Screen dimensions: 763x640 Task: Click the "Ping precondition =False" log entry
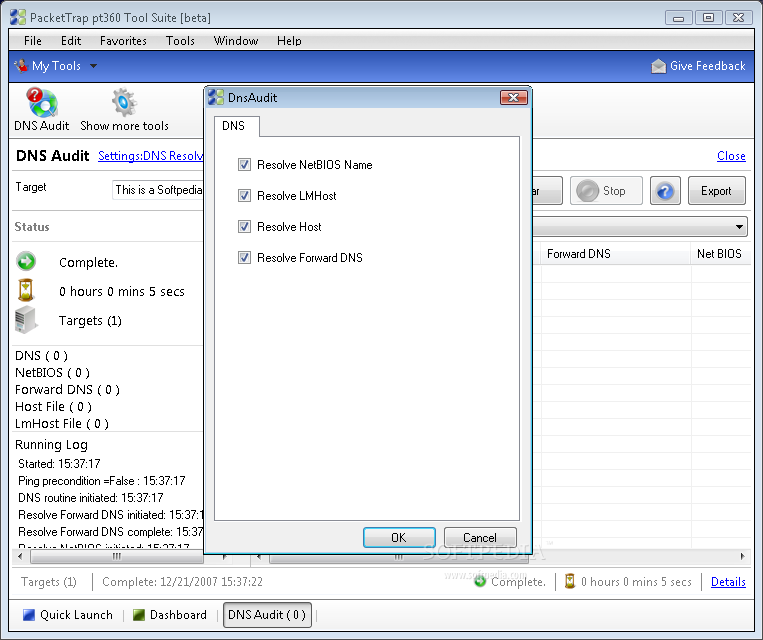[102, 481]
